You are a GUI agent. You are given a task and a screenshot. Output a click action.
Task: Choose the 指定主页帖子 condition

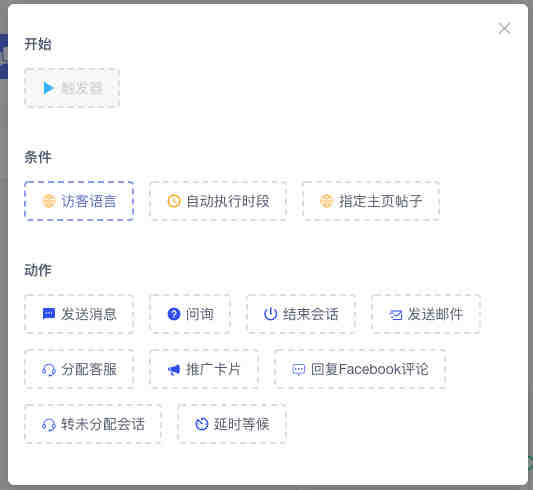tap(371, 201)
